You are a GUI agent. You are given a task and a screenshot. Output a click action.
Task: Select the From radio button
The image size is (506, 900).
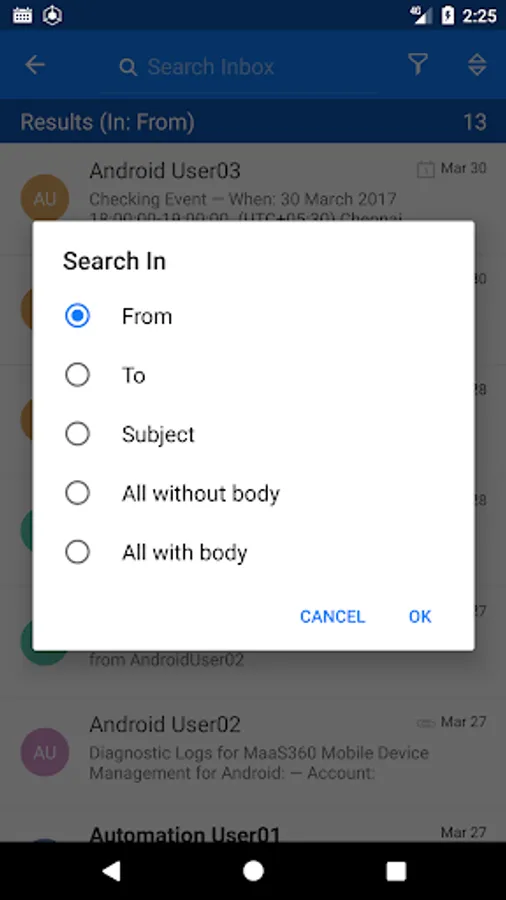tap(77, 316)
